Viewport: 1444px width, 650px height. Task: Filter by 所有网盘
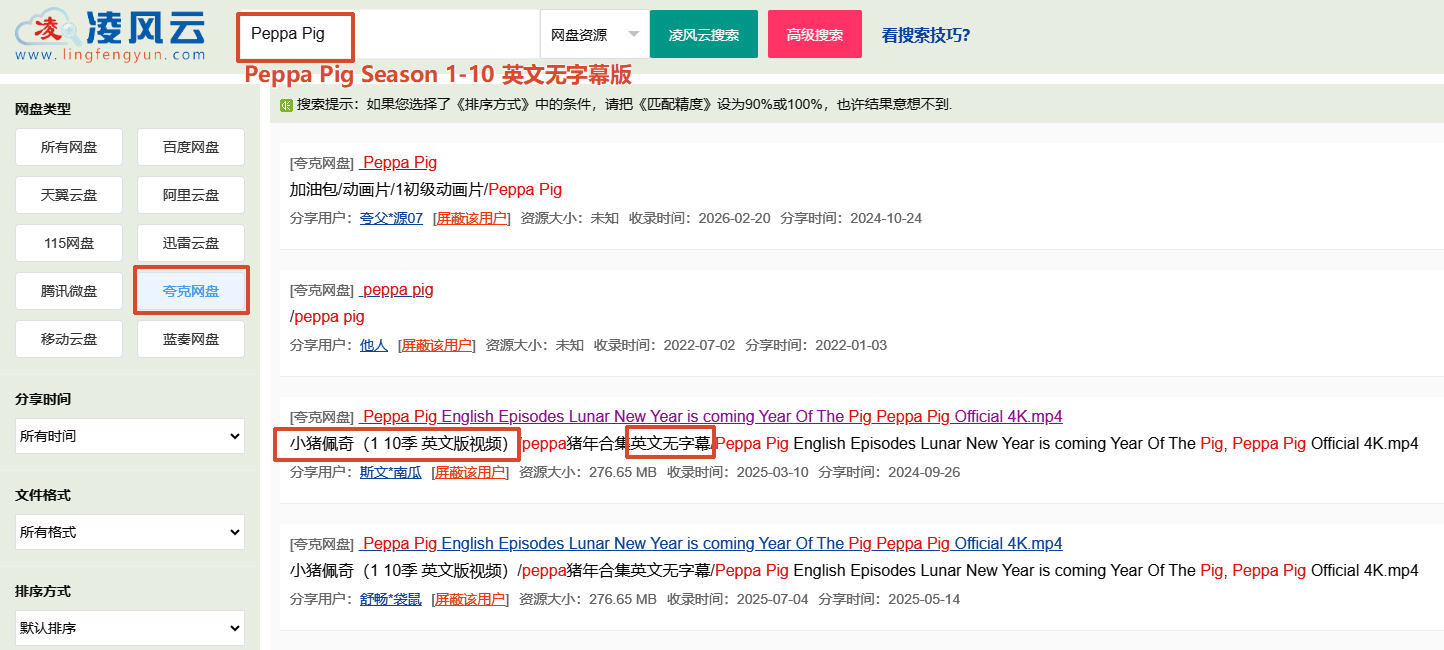coord(69,147)
